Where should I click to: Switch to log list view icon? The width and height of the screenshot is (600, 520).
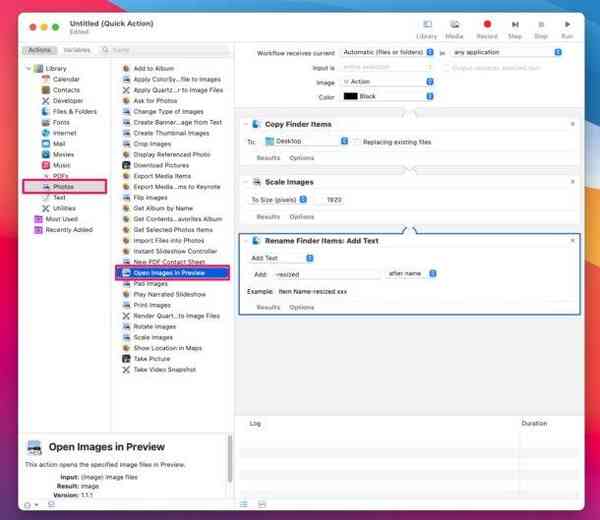tap(244, 504)
